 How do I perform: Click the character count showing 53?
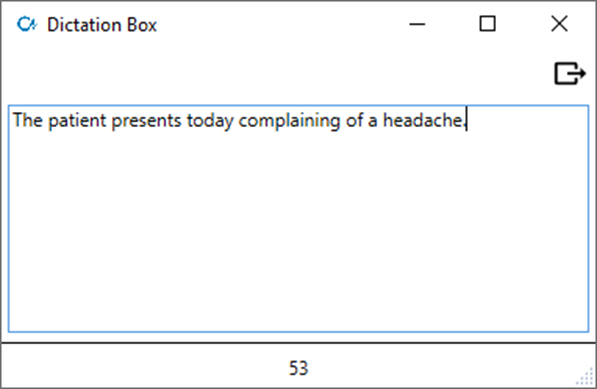pos(298,368)
